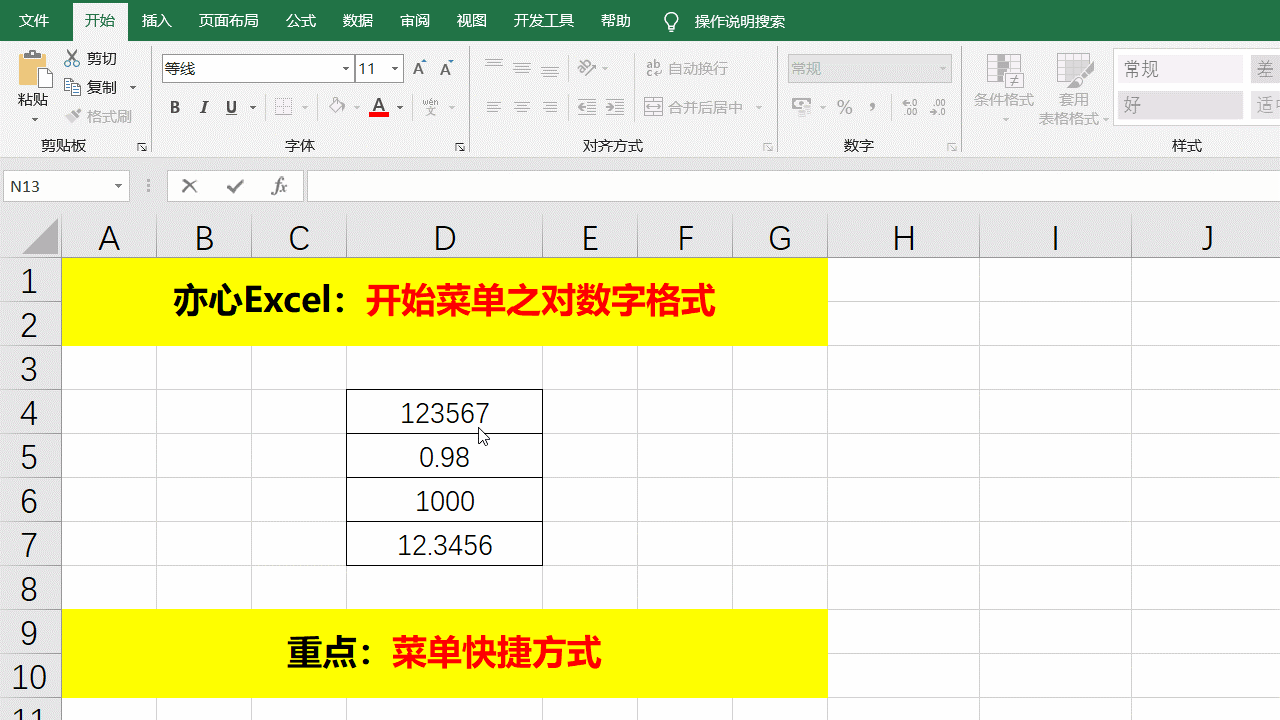1280x720 pixels.
Task: Open text orientation options
Action: click(x=587, y=68)
